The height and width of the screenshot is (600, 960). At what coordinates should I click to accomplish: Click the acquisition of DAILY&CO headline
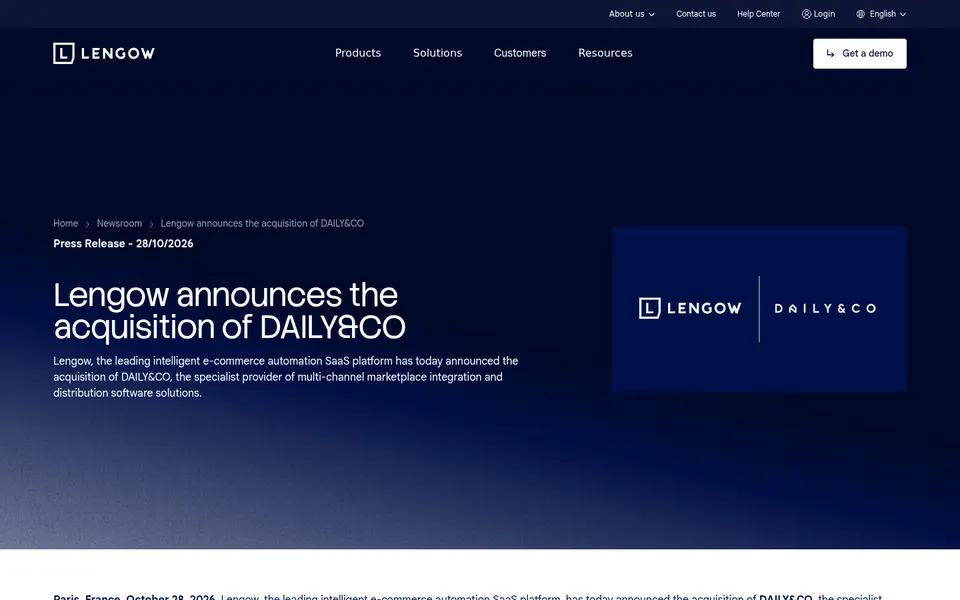coord(229,311)
